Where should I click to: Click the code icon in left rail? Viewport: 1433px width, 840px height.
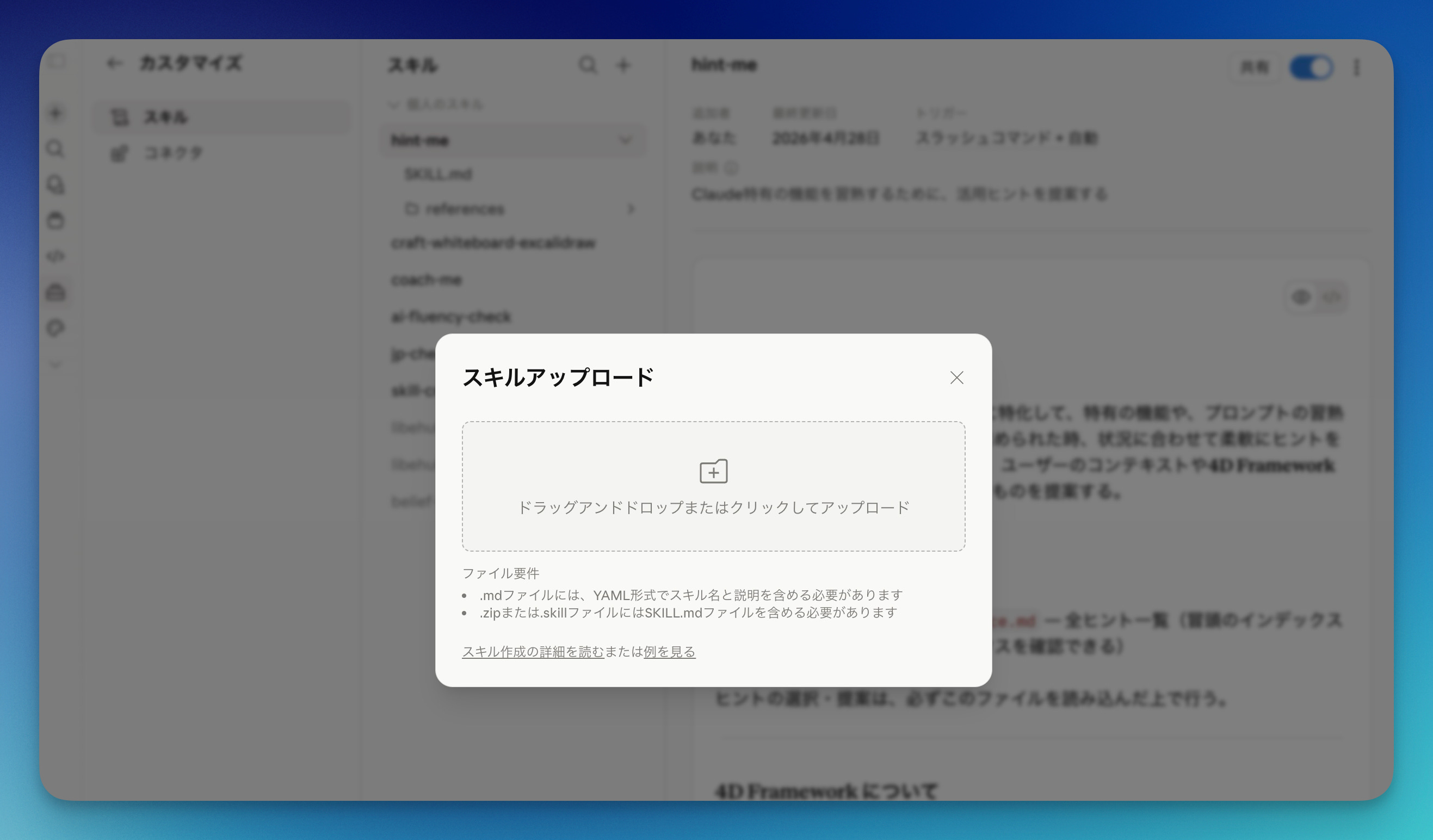coord(55,256)
